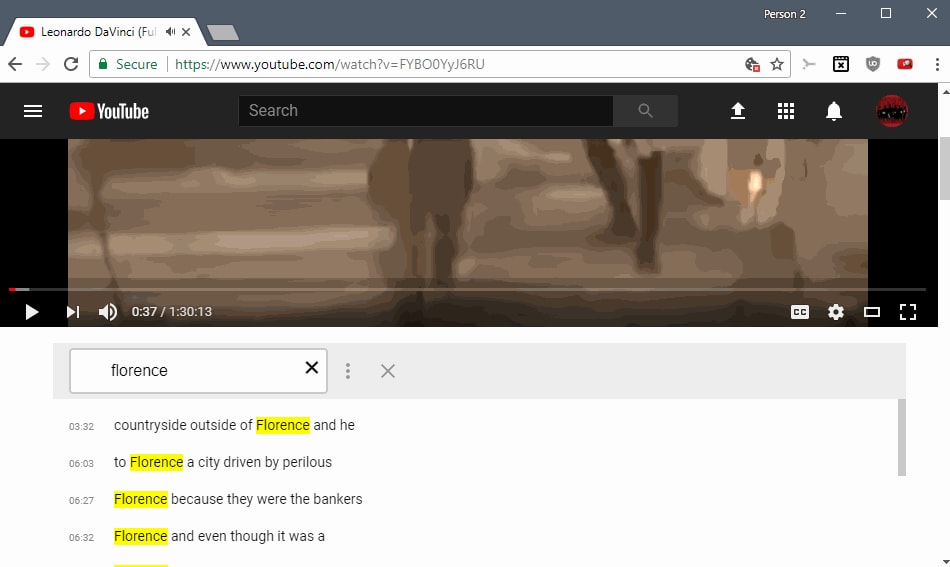The image size is (950, 567).
Task: Open the transcript options three-dot menu
Action: coord(348,371)
